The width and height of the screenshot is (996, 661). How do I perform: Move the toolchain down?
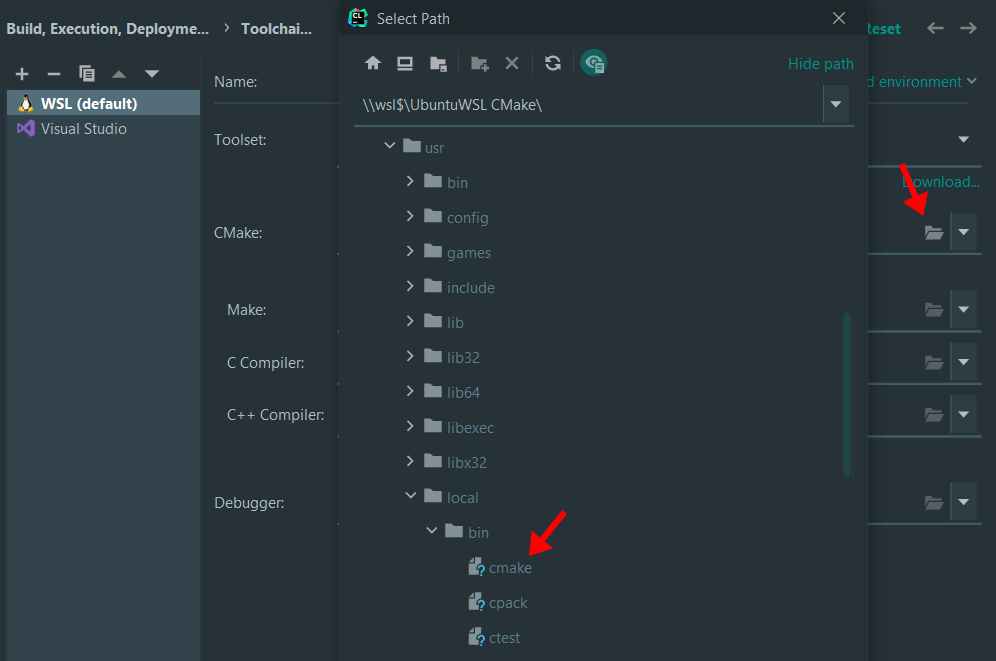point(152,74)
